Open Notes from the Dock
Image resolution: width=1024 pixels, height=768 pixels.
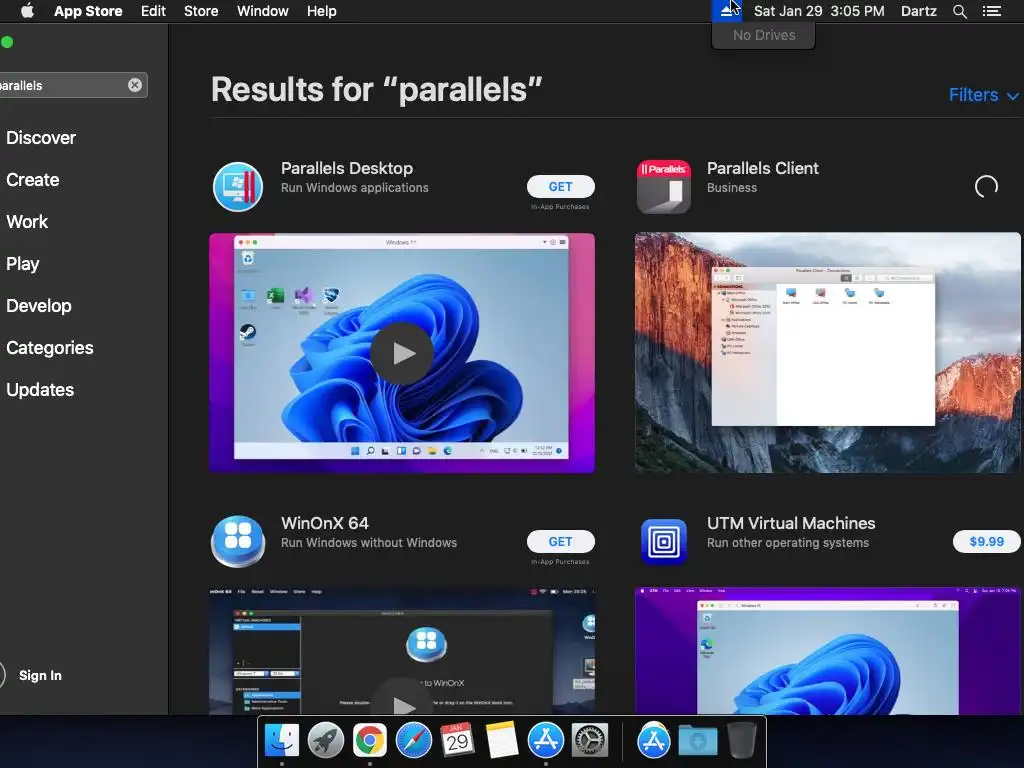coord(502,741)
